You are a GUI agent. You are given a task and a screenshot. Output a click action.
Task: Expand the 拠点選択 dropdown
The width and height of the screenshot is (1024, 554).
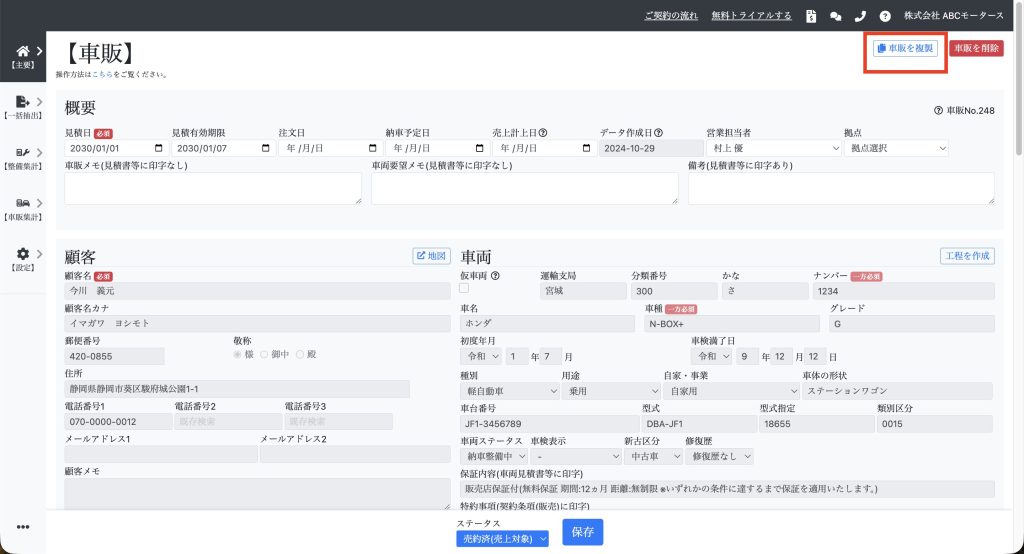pos(895,148)
